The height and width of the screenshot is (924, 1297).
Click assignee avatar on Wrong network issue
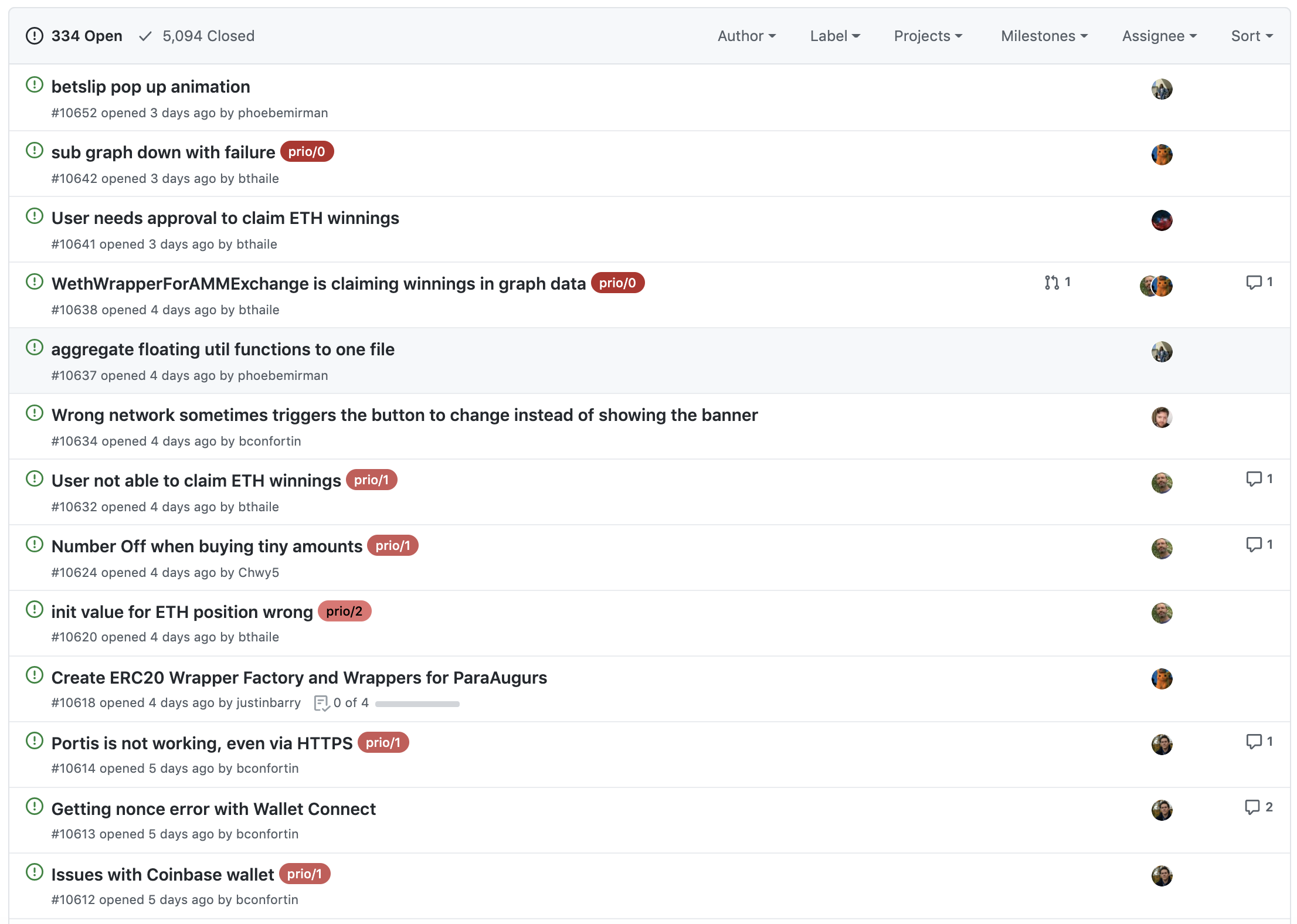(x=1162, y=417)
